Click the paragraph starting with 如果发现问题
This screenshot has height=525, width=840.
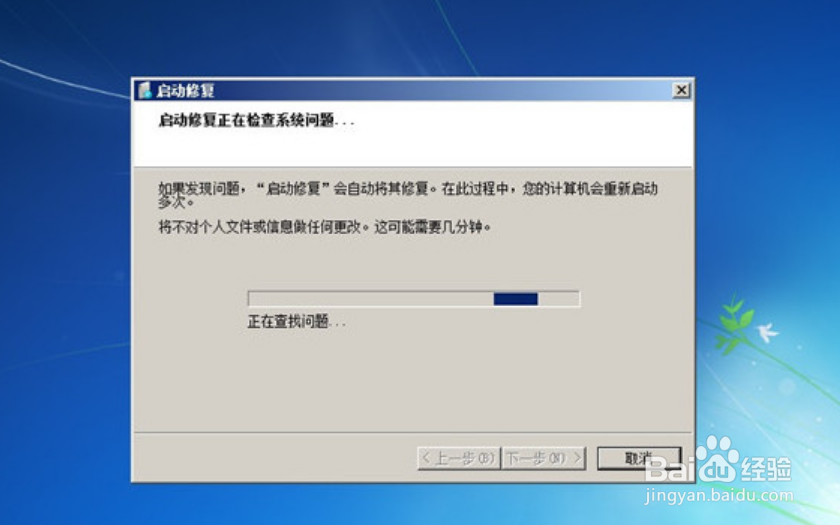[x=408, y=195]
